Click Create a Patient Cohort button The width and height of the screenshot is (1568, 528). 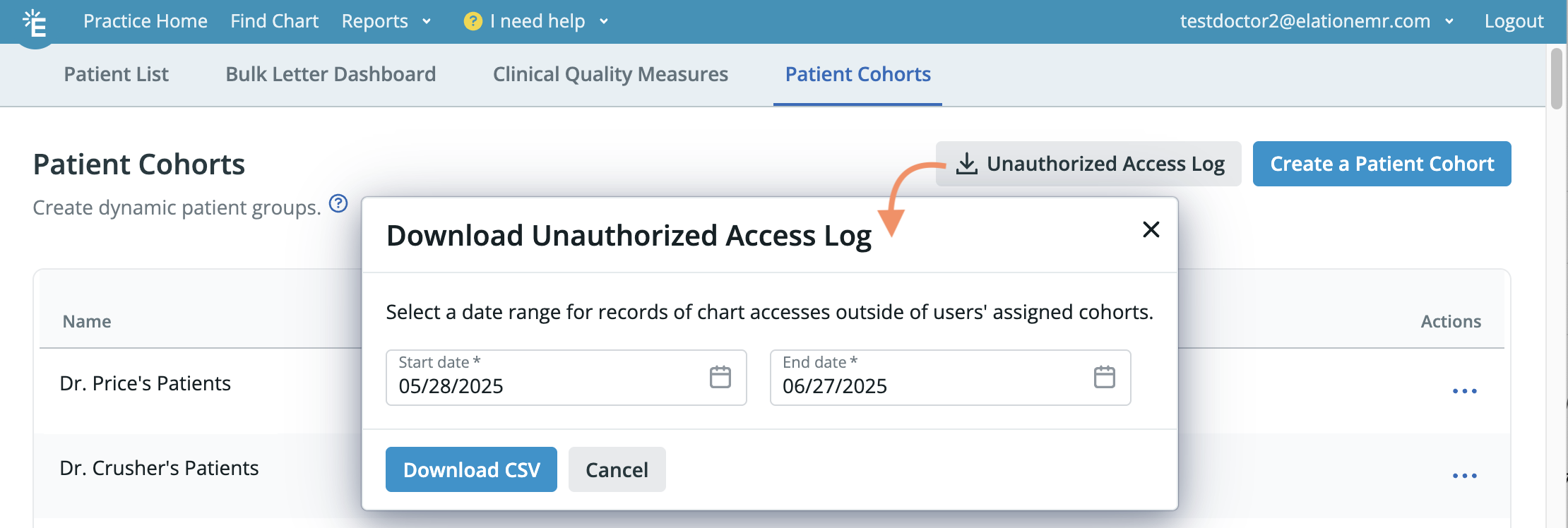tap(1382, 164)
